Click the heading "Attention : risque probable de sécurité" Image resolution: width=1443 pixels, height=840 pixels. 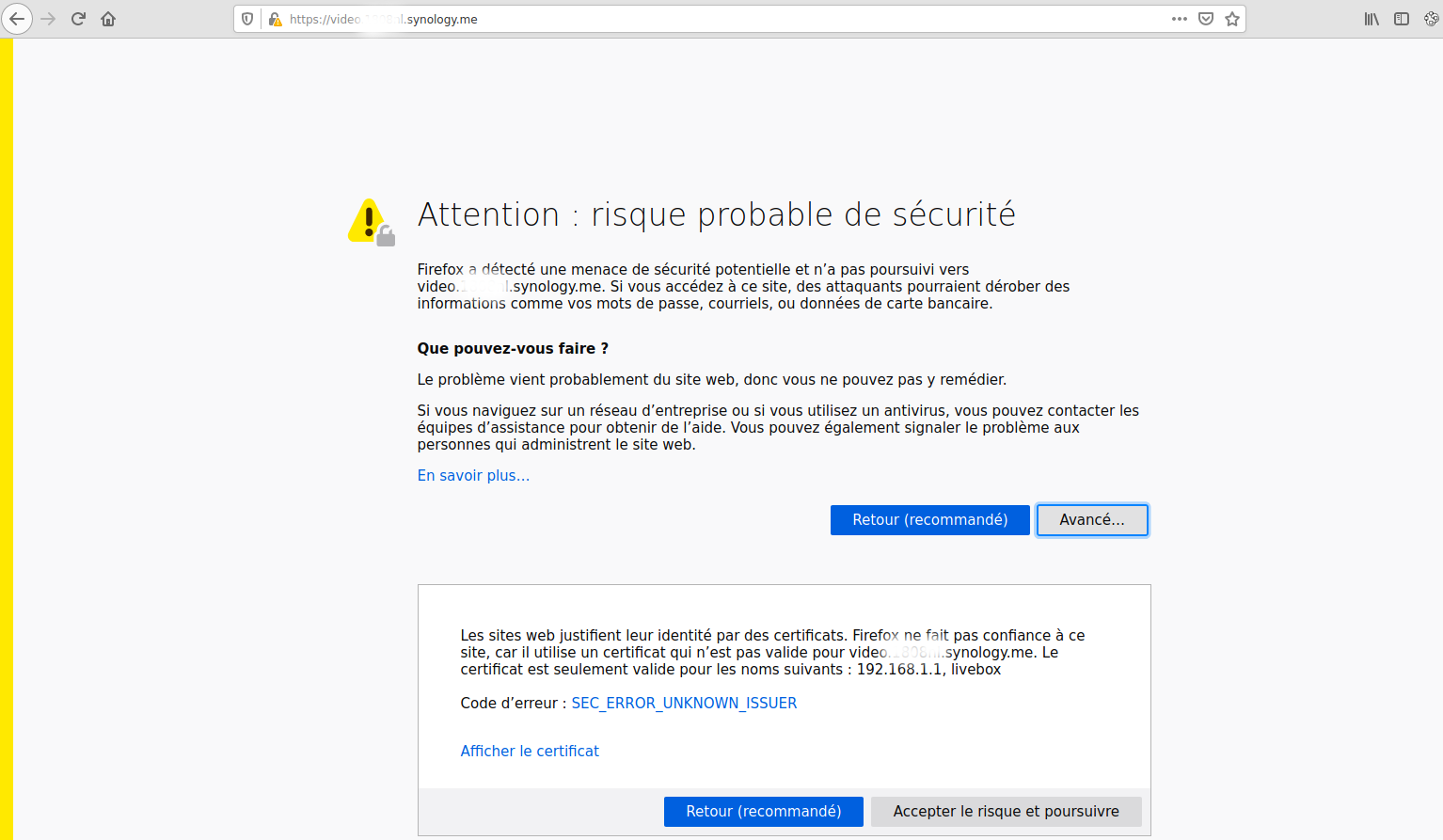coord(717,215)
